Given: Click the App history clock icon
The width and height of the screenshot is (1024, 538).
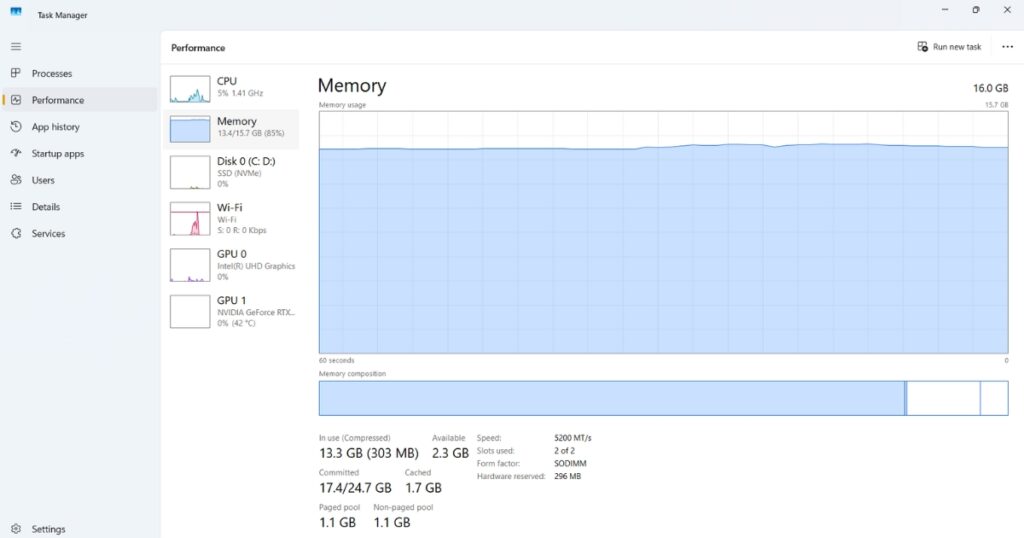Looking at the screenshot, I should (x=15, y=127).
